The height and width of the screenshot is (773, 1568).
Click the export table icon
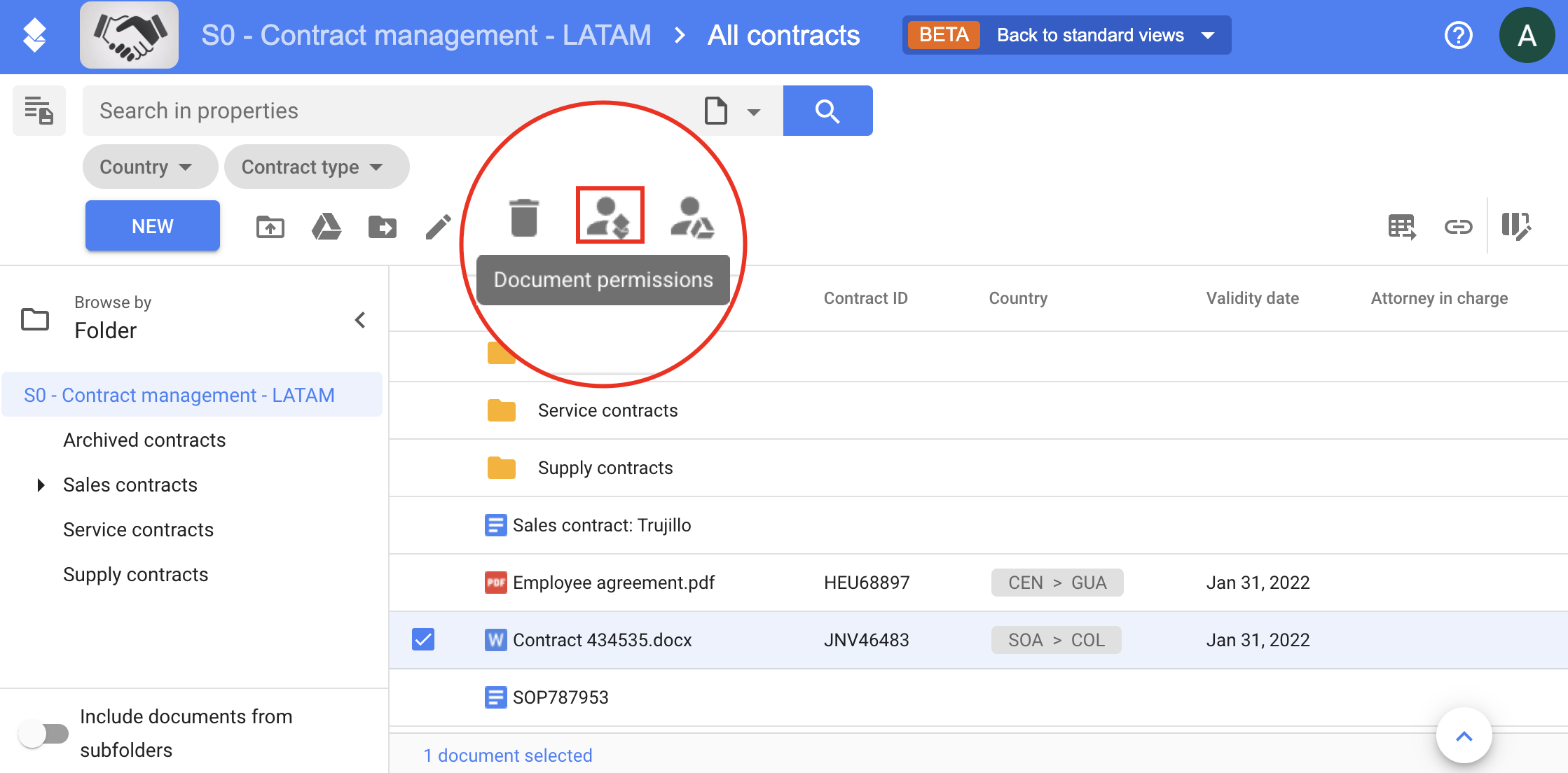point(1402,227)
